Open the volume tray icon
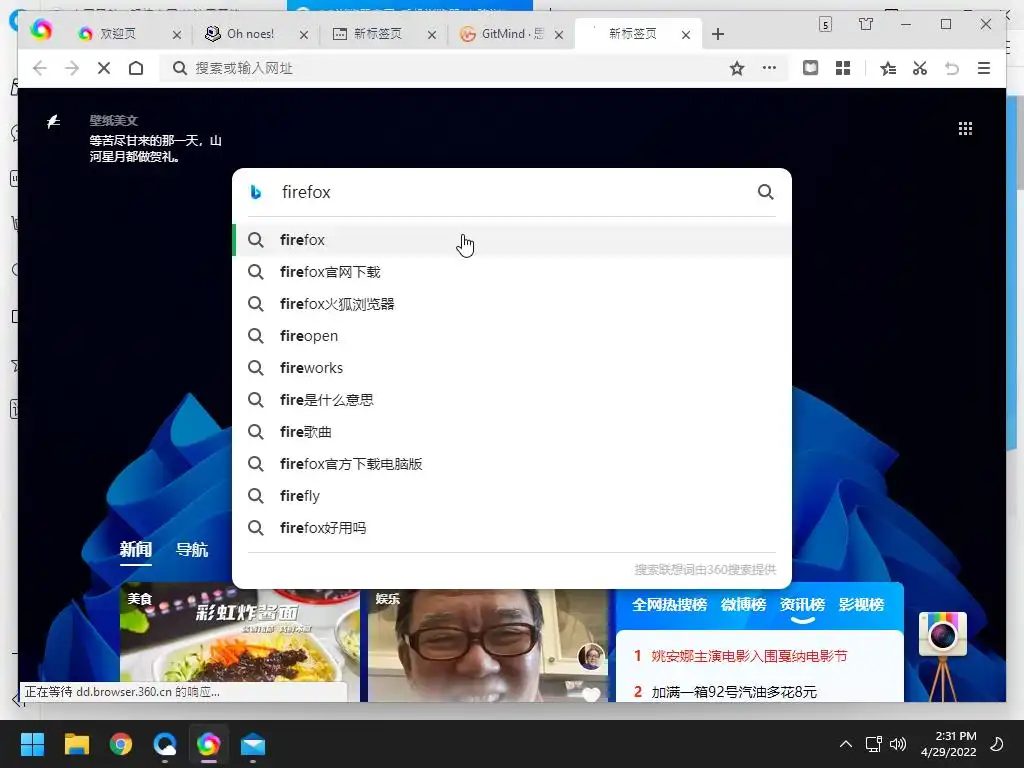This screenshot has height=768, width=1024. coord(898,744)
